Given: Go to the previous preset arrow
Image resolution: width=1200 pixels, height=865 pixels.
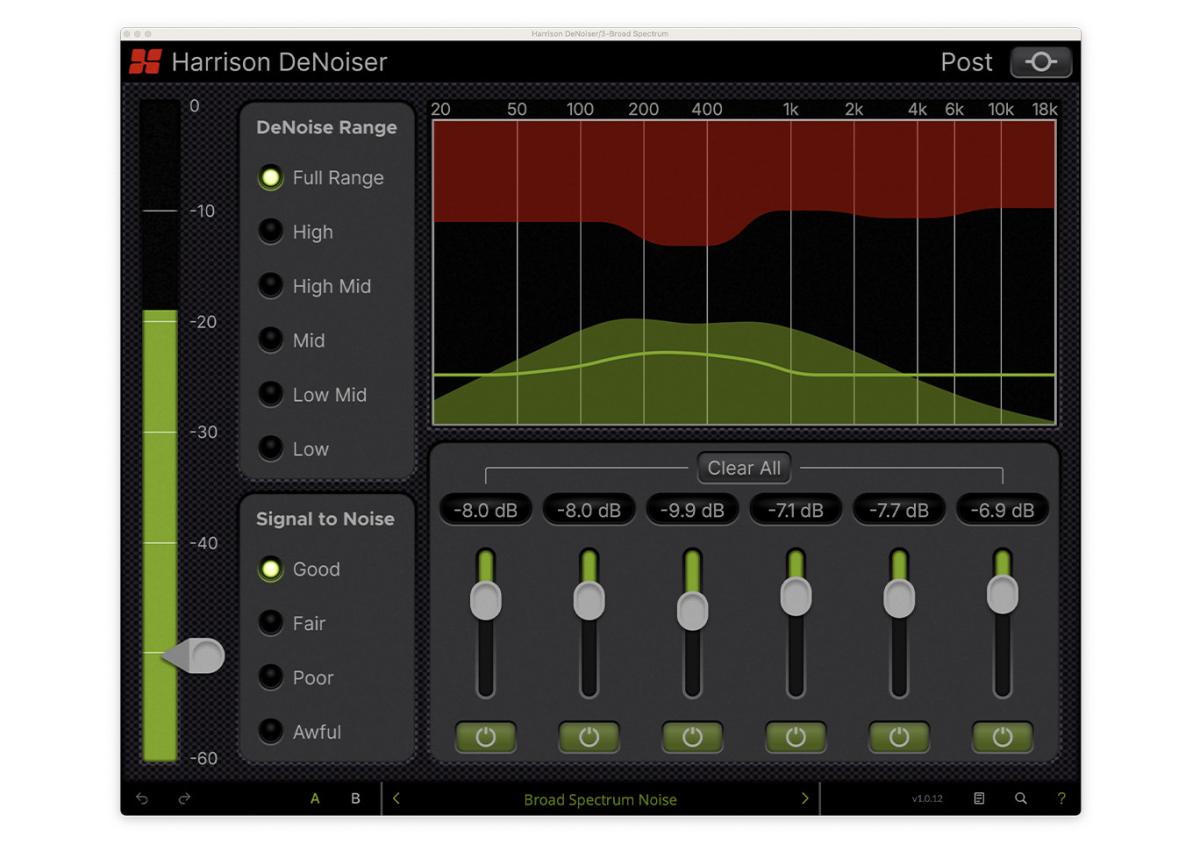Looking at the screenshot, I should pos(397,799).
